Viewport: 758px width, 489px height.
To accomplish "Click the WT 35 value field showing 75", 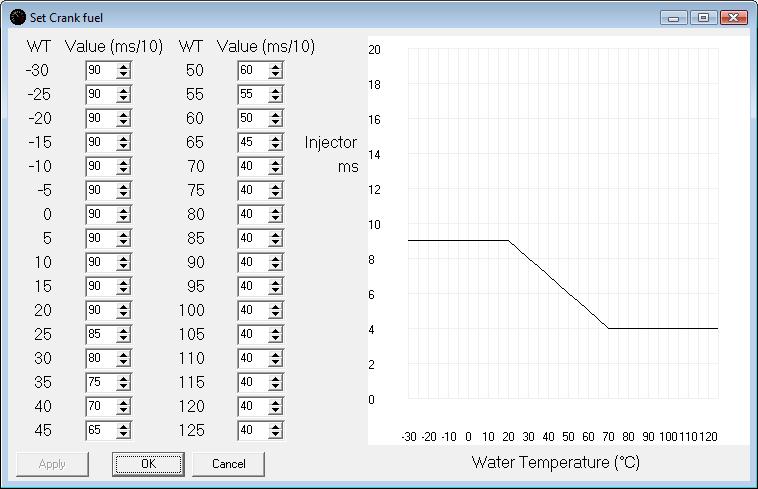I will (100, 382).
